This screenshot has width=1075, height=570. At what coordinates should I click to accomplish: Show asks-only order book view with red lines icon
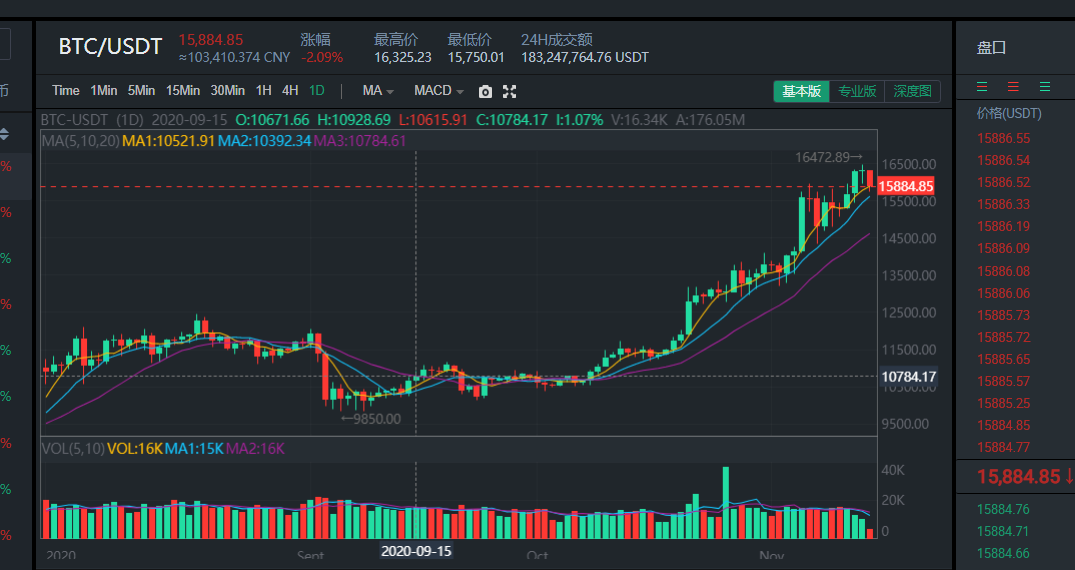point(1013,86)
